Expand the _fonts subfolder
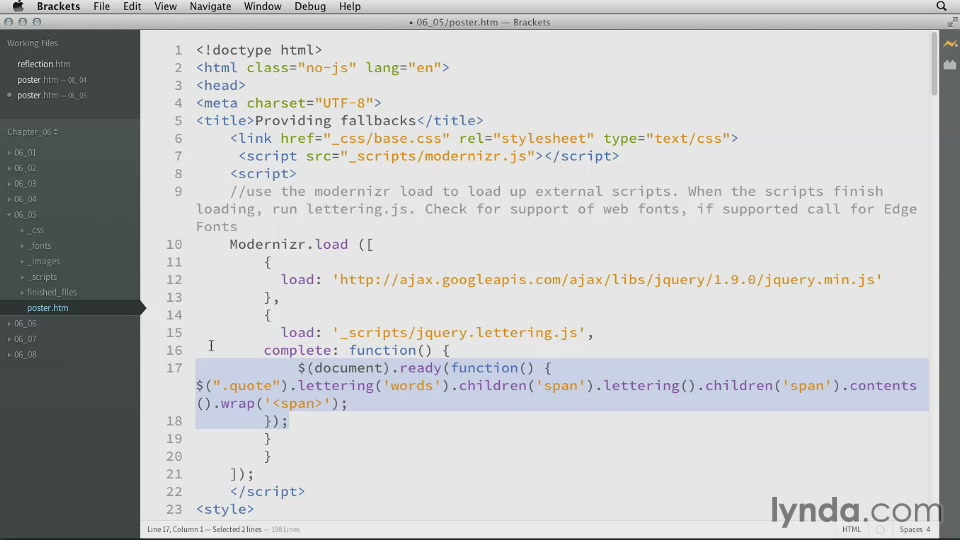 tap(23, 246)
